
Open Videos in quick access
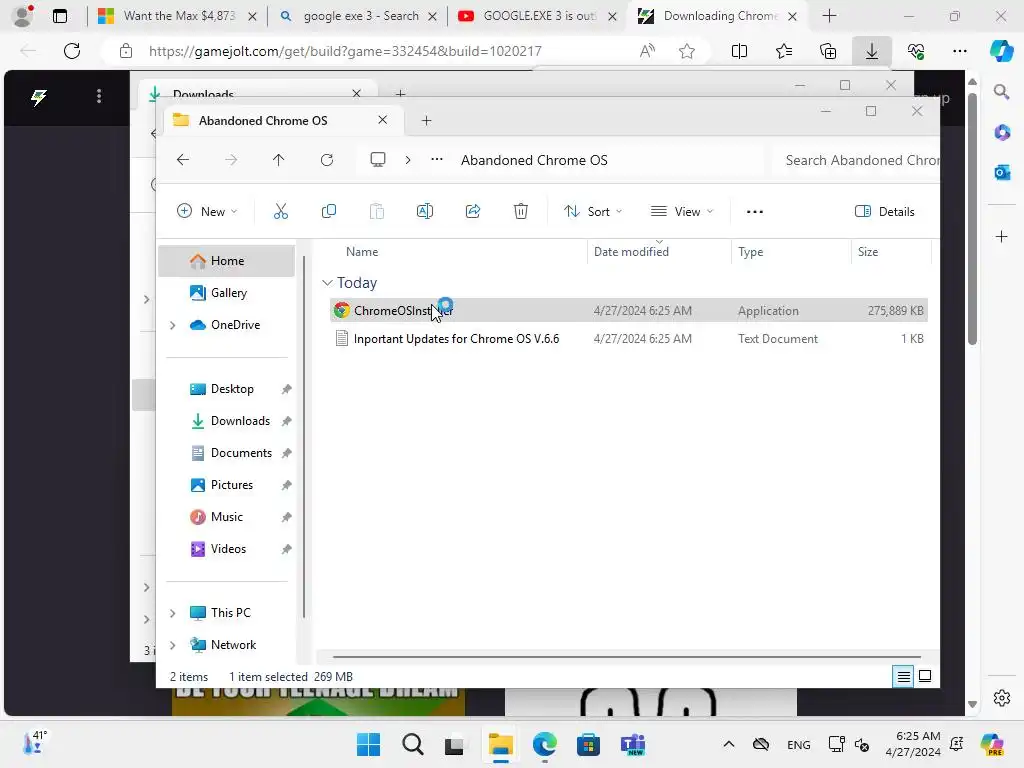(x=227, y=549)
